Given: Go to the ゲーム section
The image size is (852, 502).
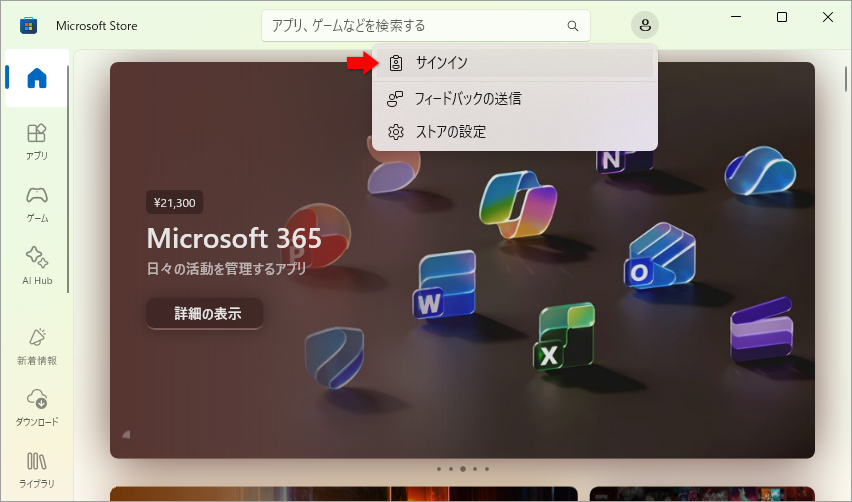Looking at the screenshot, I should (x=37, y=203).
